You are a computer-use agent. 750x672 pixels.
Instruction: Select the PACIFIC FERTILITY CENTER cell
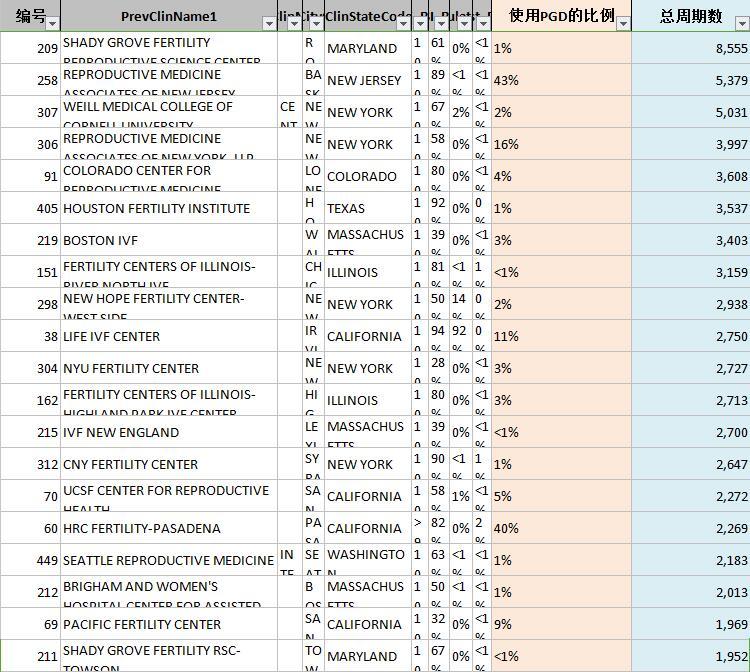click(x=169, y=624)
